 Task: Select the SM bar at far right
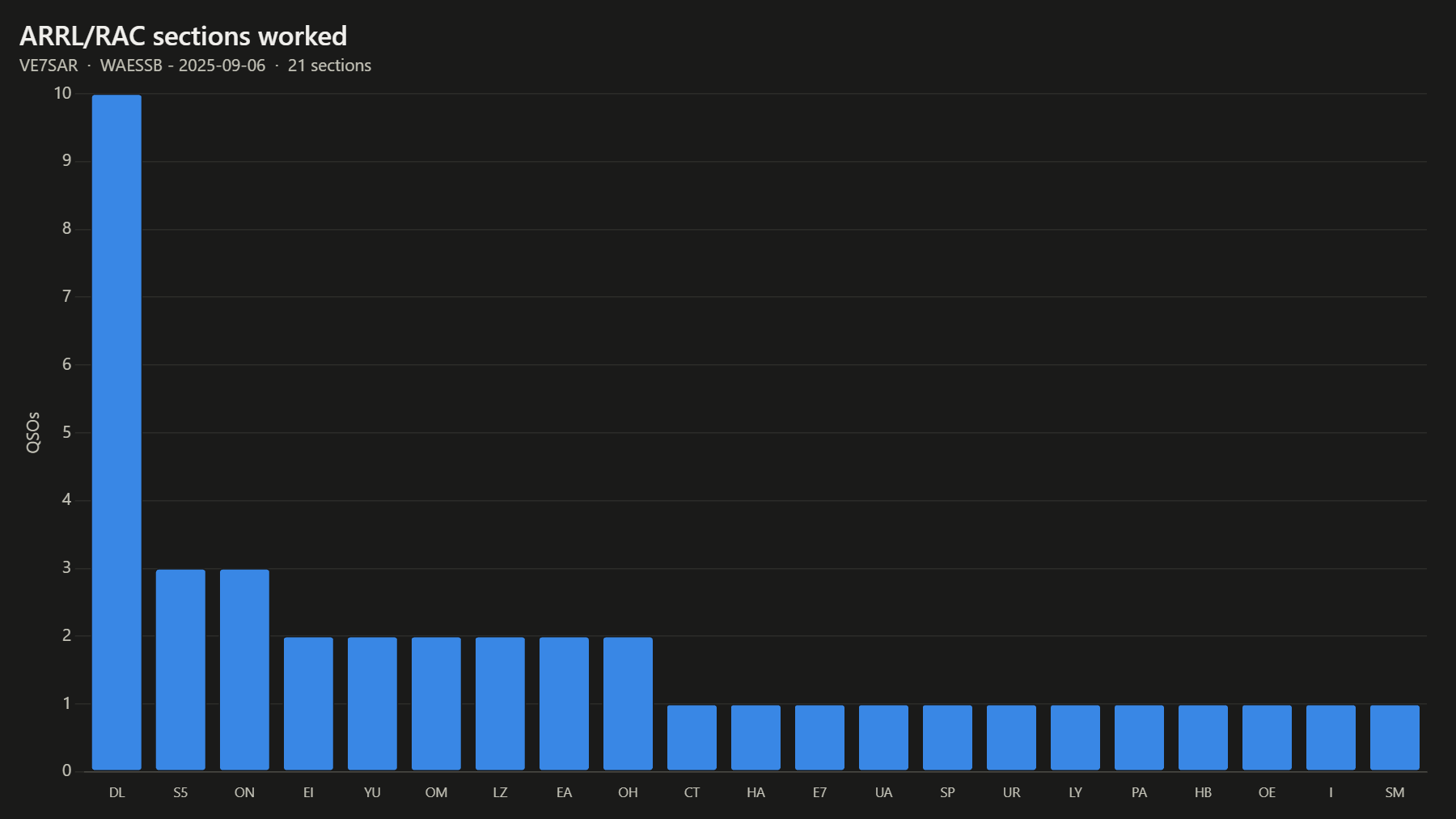tap(1395, 737)
